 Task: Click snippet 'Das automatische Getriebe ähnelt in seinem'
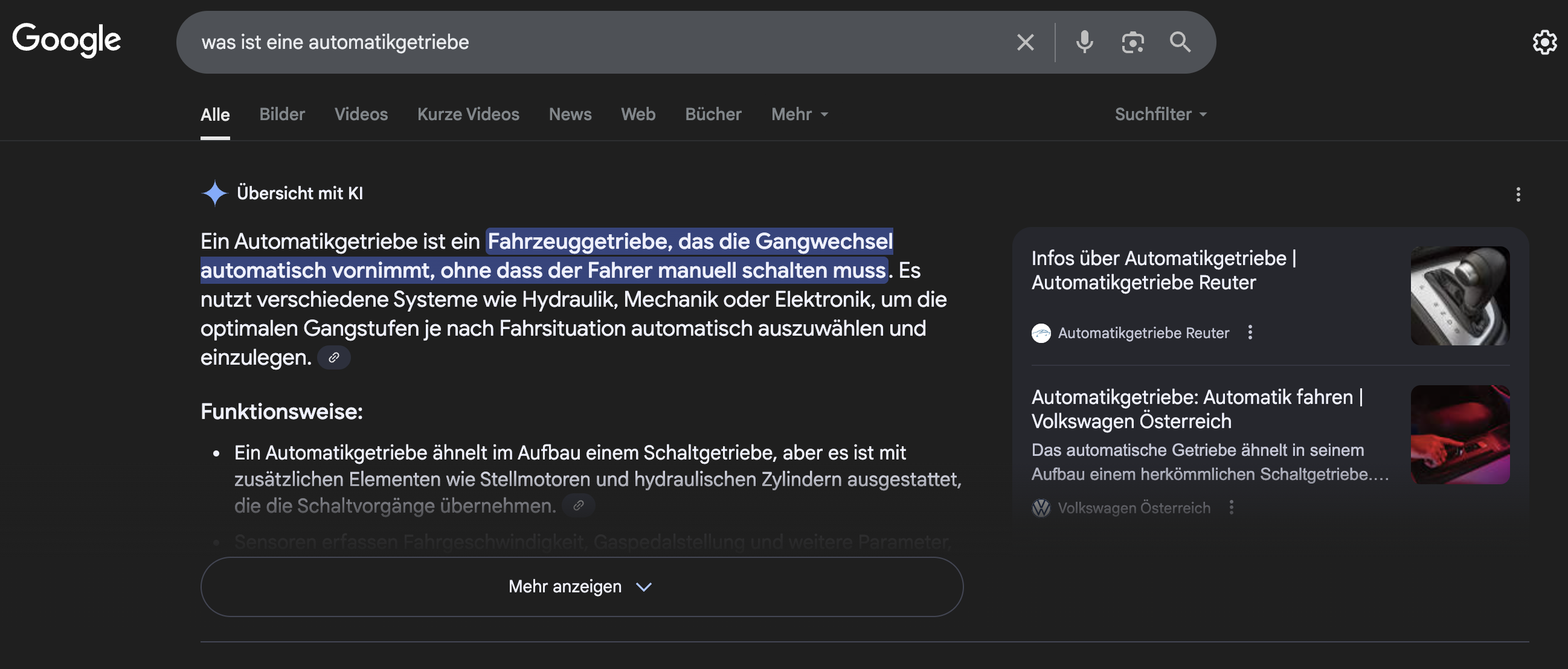(1198, 450)
